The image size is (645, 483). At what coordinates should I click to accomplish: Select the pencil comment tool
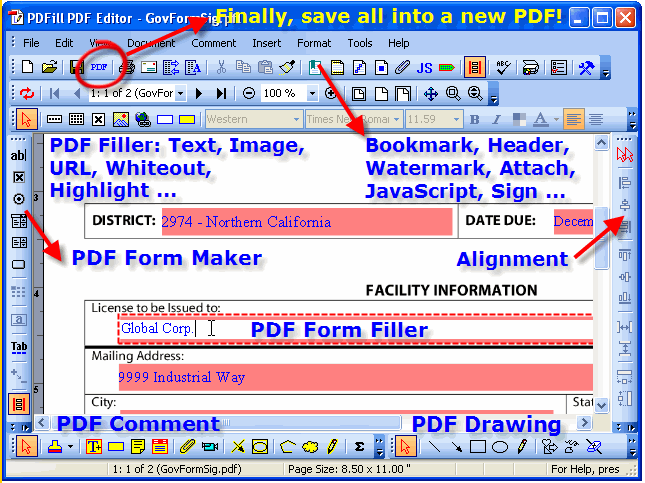[332, 446]
